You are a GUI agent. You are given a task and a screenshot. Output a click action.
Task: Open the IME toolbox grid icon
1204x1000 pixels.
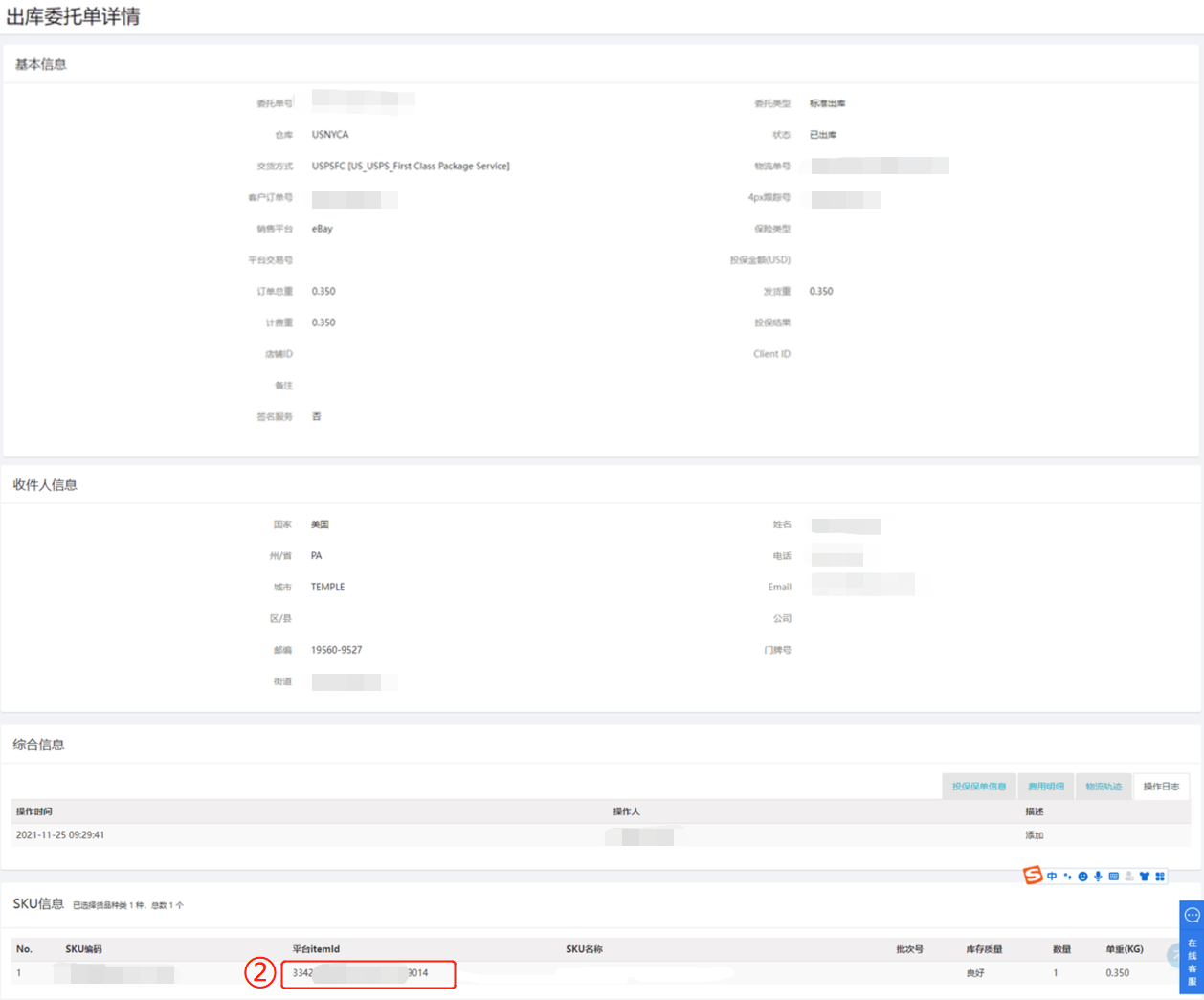tap(1159, 877)
